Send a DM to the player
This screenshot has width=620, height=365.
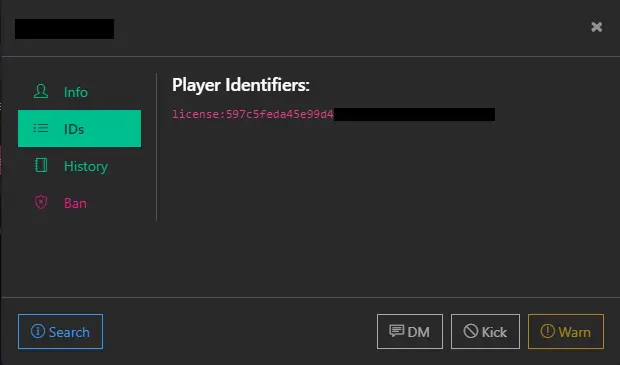410,331
